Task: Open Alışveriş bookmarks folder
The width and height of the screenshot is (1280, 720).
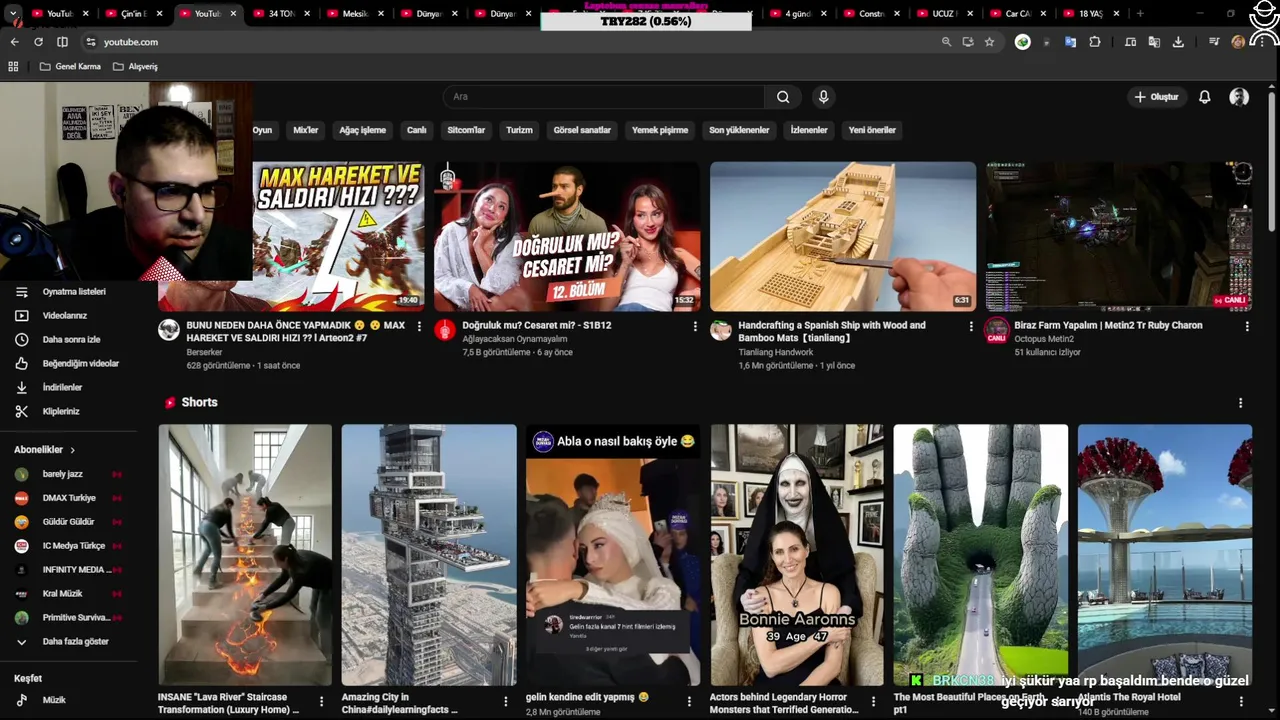Action: point(136,66)
